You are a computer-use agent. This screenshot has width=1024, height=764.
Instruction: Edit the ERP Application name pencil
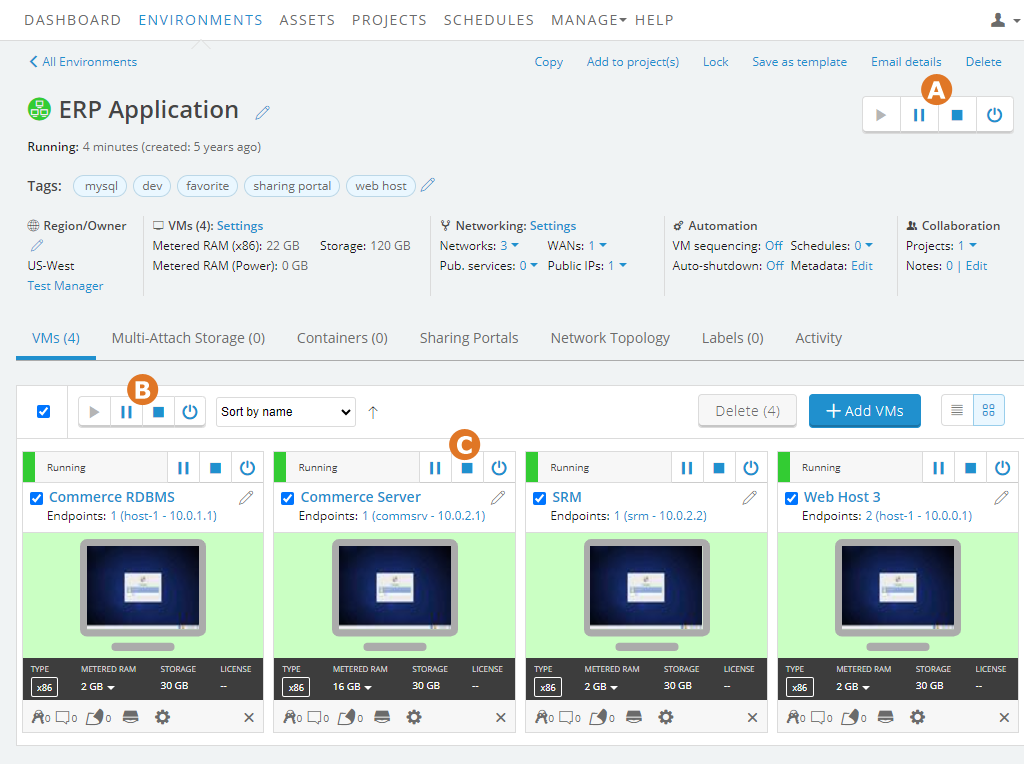(263, 112)
